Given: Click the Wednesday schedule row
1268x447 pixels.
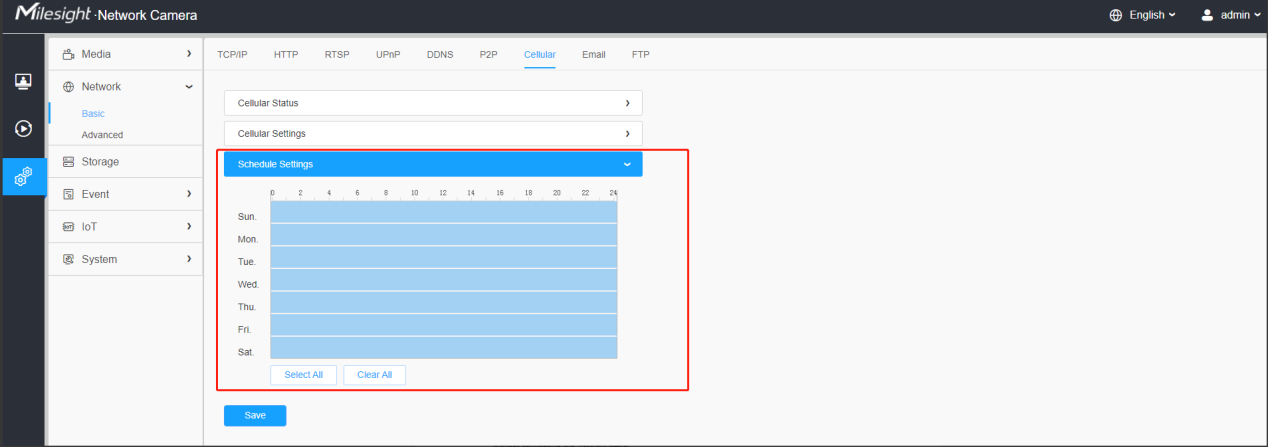Looking at the screenshot, I should pos(444,280).
